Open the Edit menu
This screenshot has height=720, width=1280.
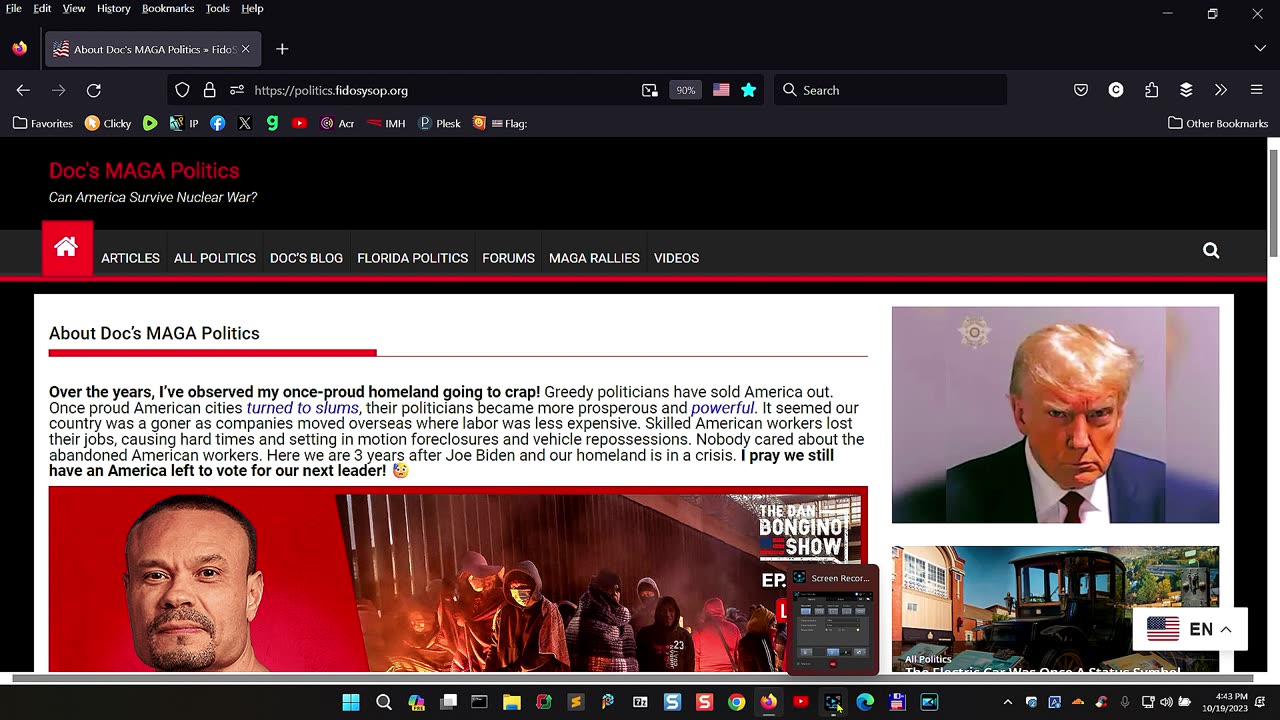tap(42, 8)
